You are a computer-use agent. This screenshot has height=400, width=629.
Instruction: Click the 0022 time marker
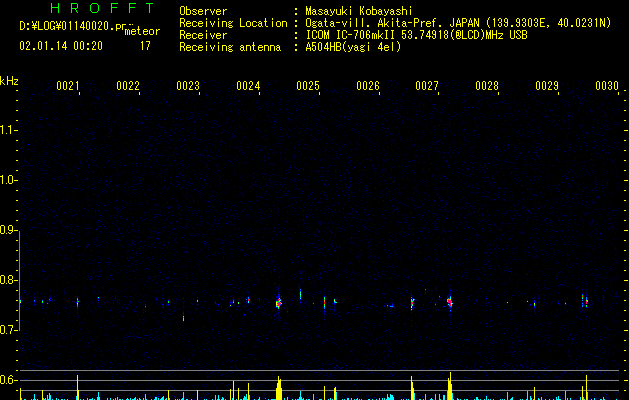tap(128, 86)
